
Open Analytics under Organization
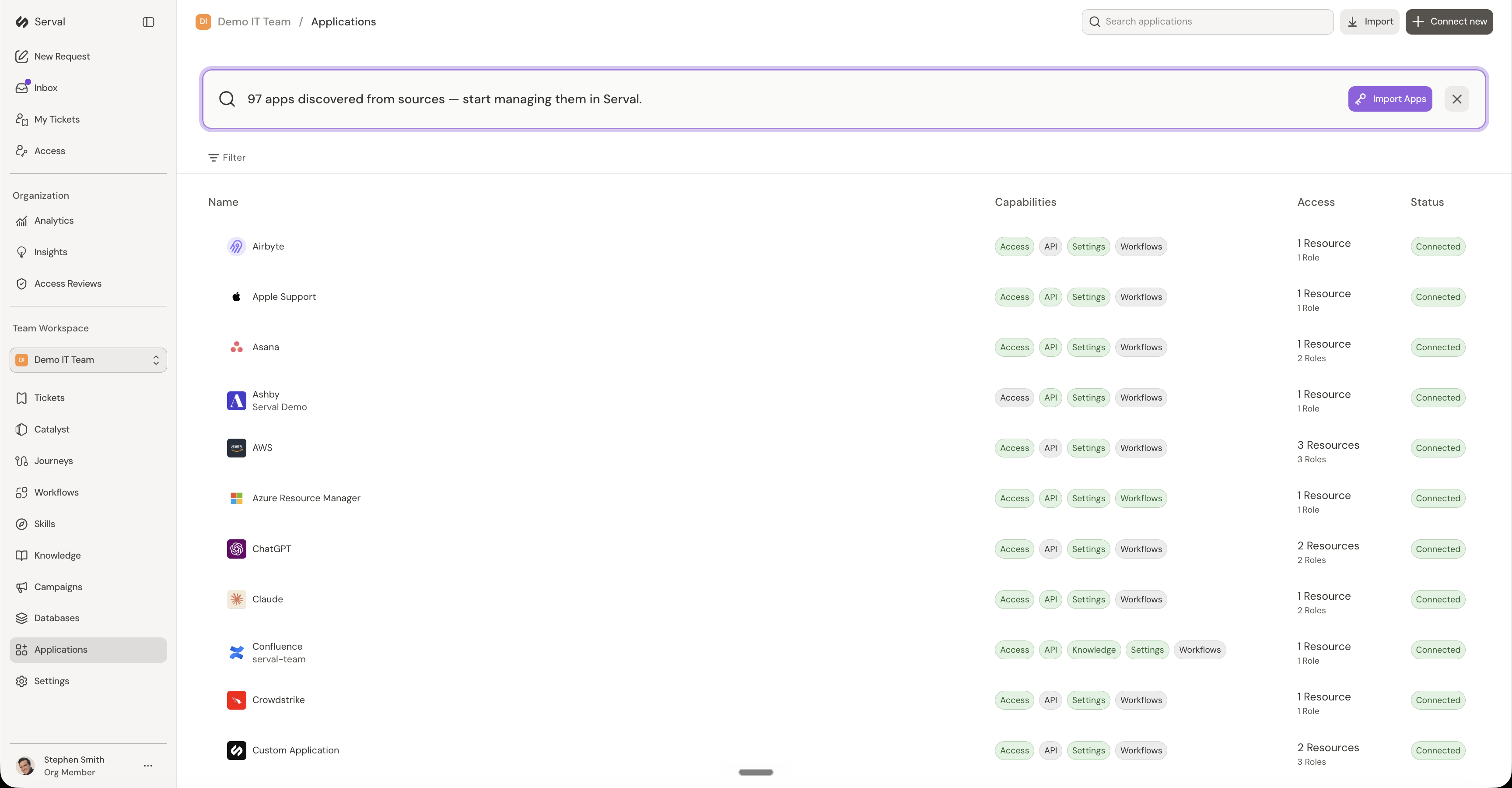tap(88, 221)
